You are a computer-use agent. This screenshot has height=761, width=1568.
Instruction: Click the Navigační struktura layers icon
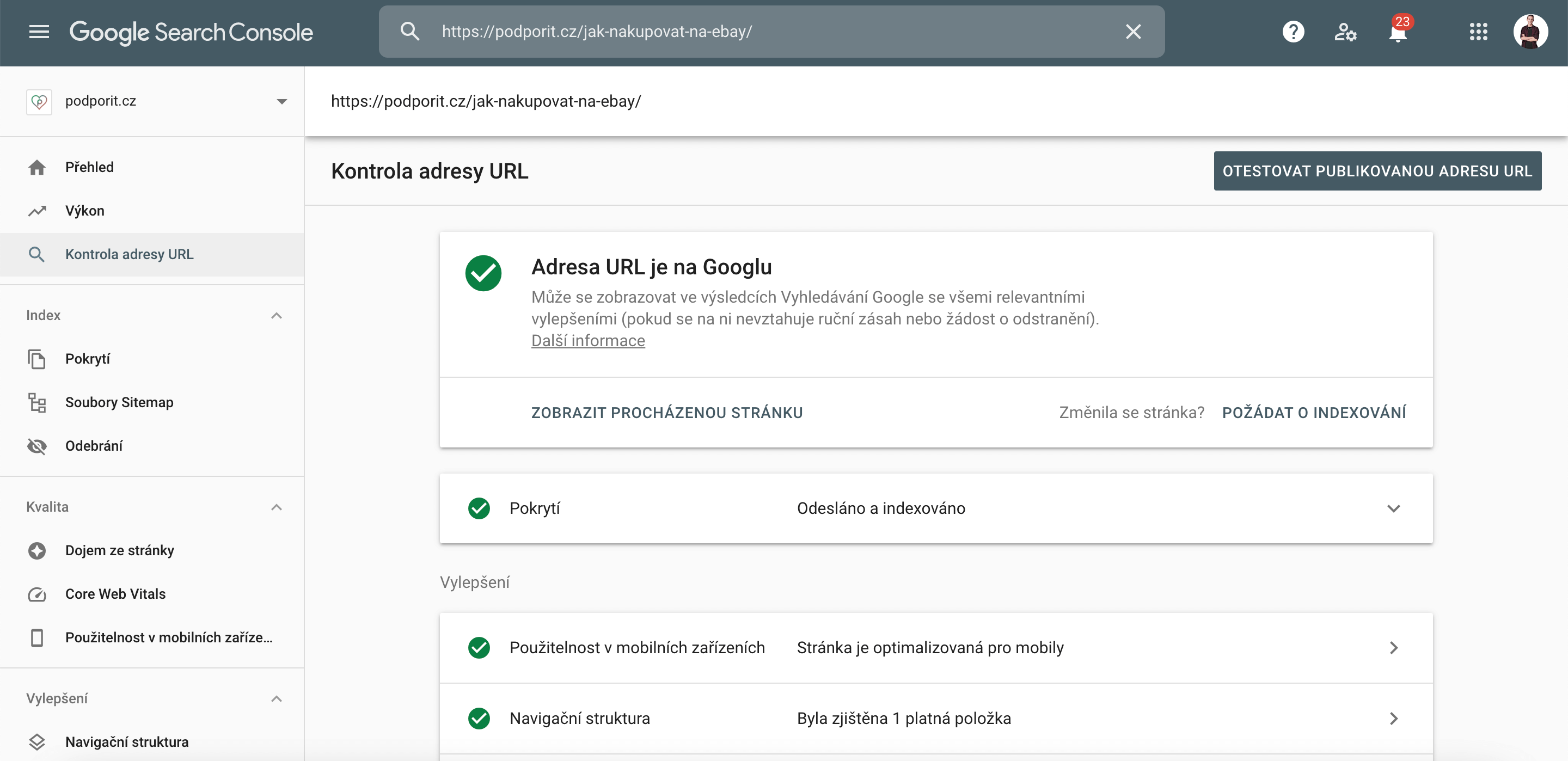(x=37, y=742)
